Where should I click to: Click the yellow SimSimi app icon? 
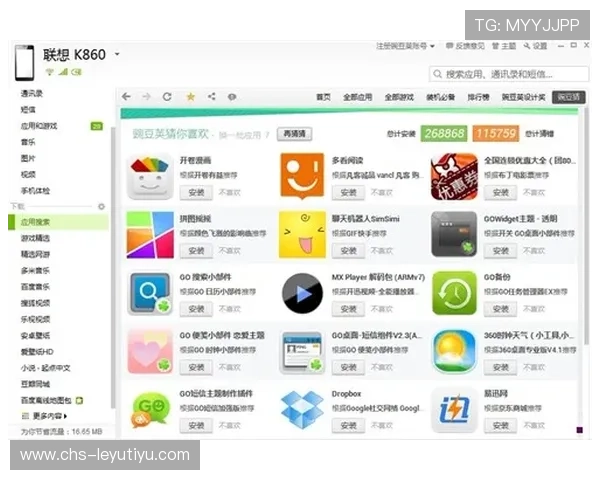coord(302,235)
